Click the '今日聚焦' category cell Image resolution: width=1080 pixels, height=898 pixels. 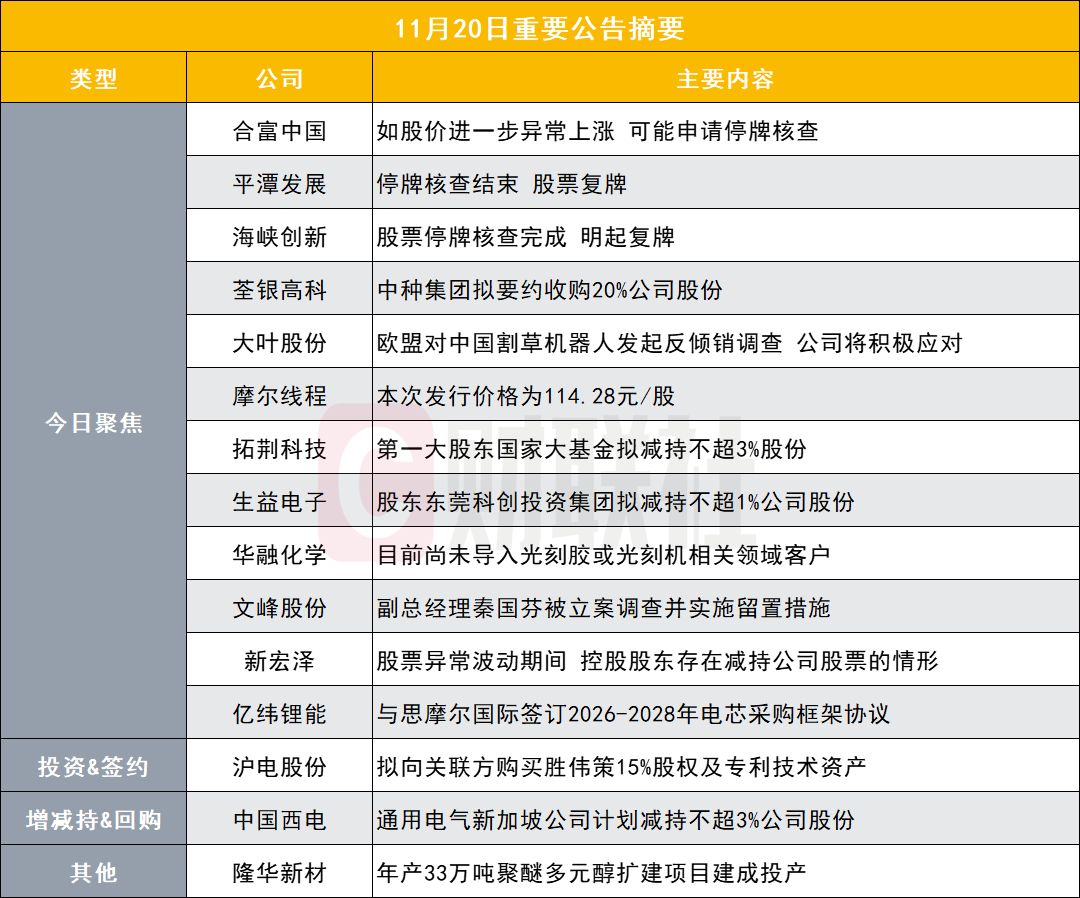point(94,422)
